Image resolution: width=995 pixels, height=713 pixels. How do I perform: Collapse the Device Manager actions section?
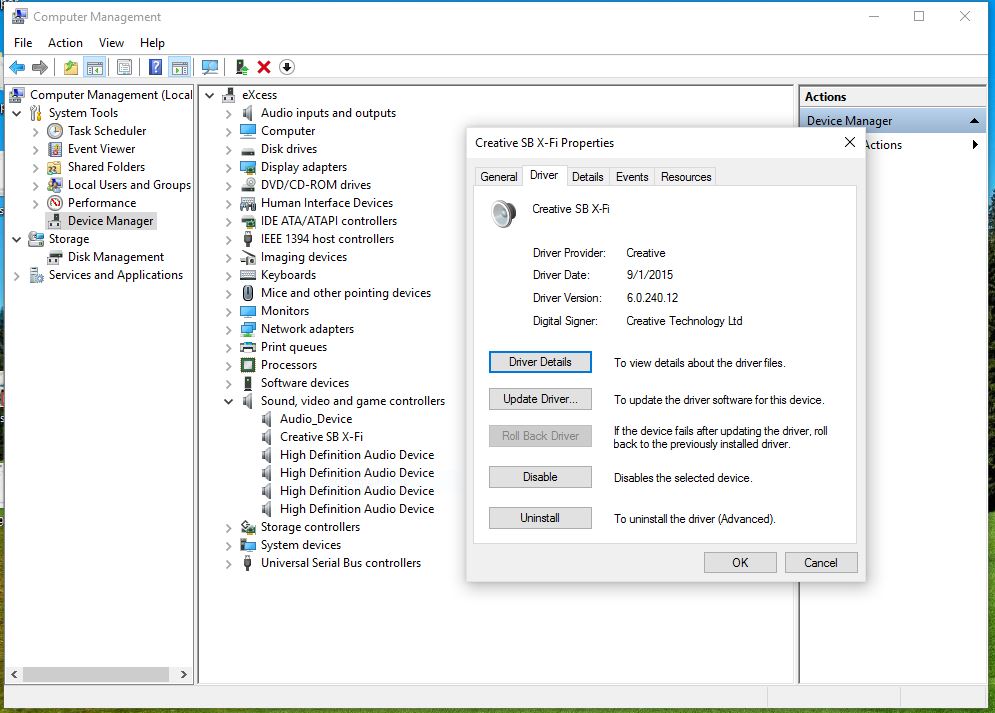pos(975,121)
